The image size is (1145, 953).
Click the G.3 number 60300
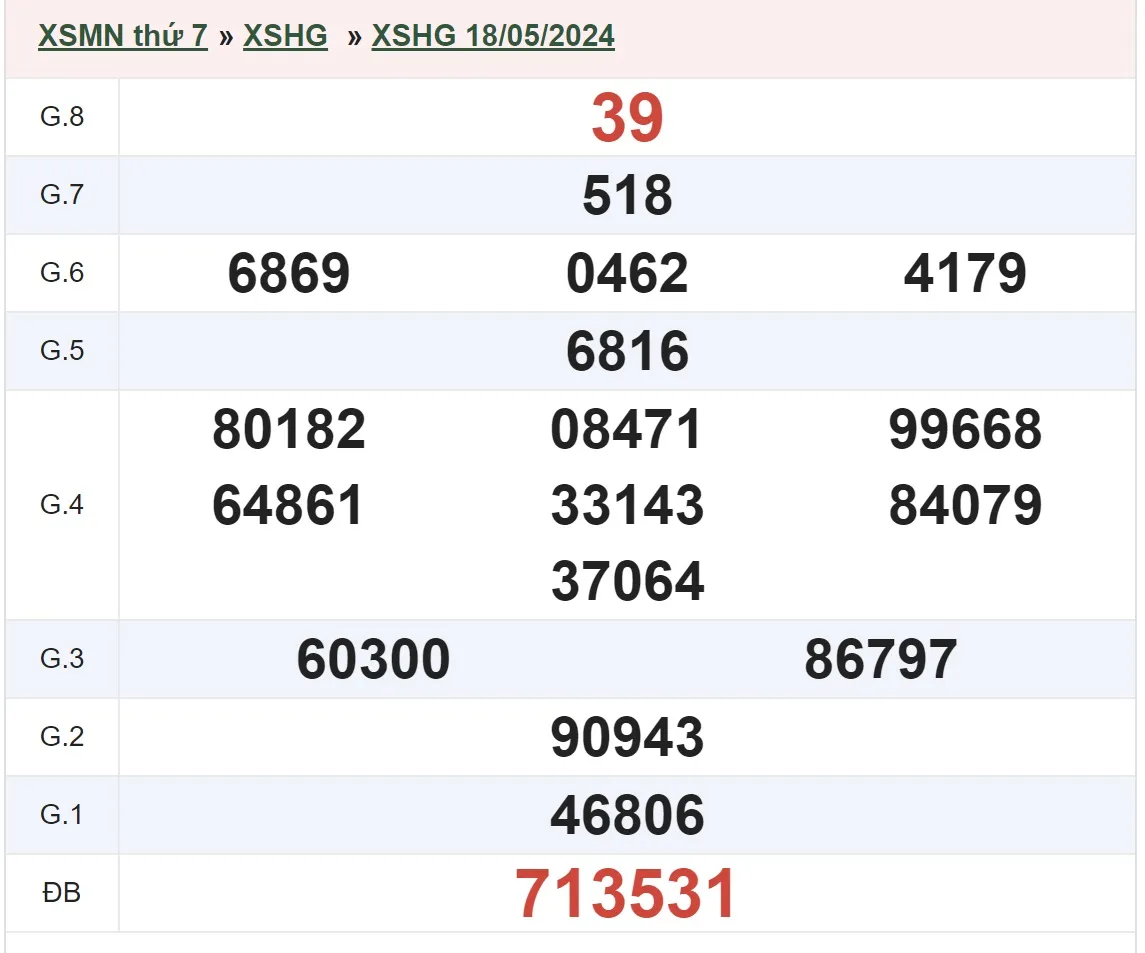click(373, 660)
